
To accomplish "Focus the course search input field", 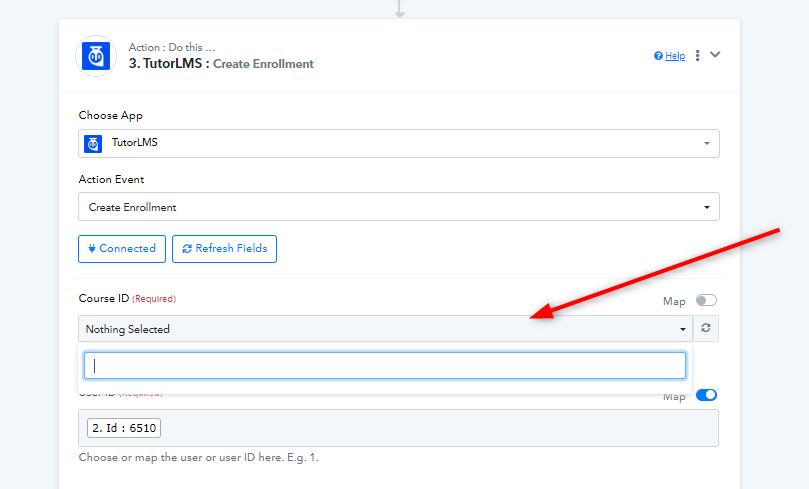I will click(x=385, y=365).
